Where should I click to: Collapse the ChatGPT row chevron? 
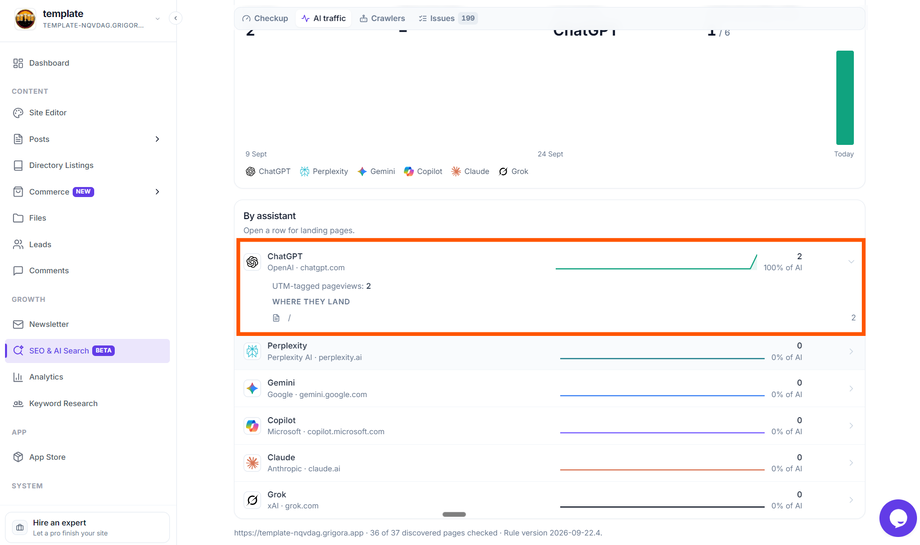851,262
